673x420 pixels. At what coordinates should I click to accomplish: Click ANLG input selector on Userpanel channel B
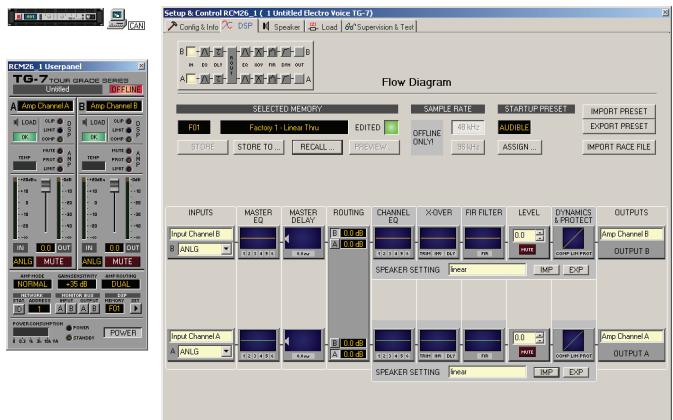pyautogui.click(x=92, y=261)
